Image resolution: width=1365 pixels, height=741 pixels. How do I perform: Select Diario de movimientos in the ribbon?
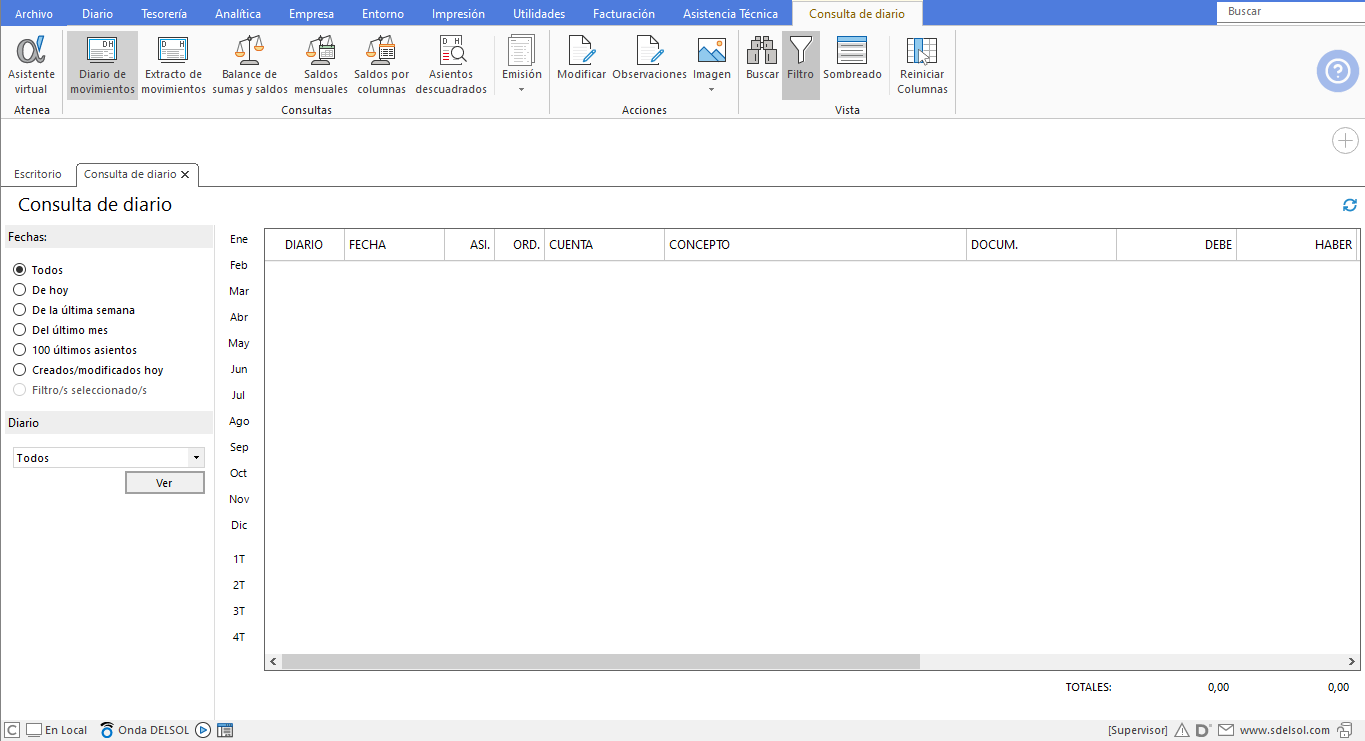(102, 66)
